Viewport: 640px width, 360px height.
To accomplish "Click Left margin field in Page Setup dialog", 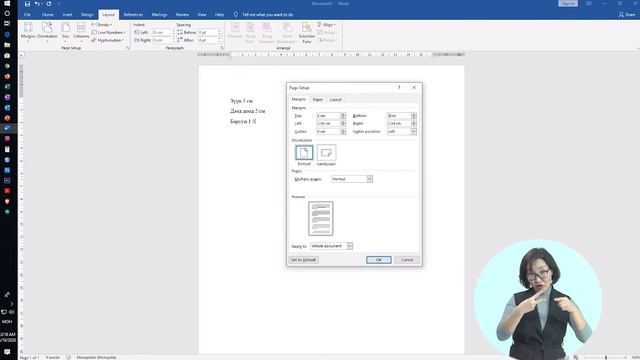I will [328, 124].
